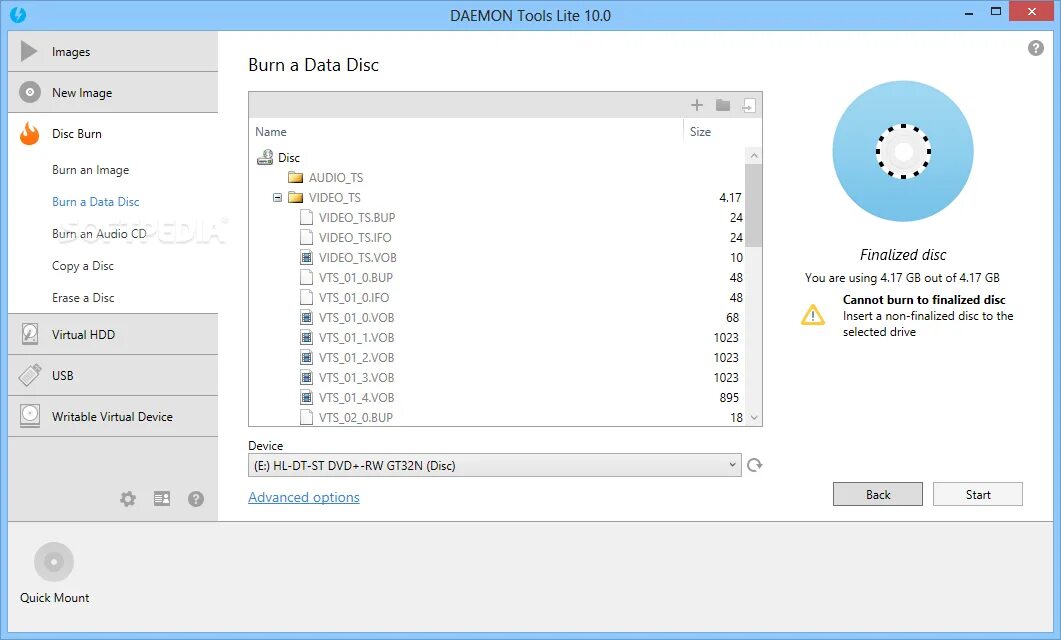Click the Writable Virtual Device icon

(30, 416)
